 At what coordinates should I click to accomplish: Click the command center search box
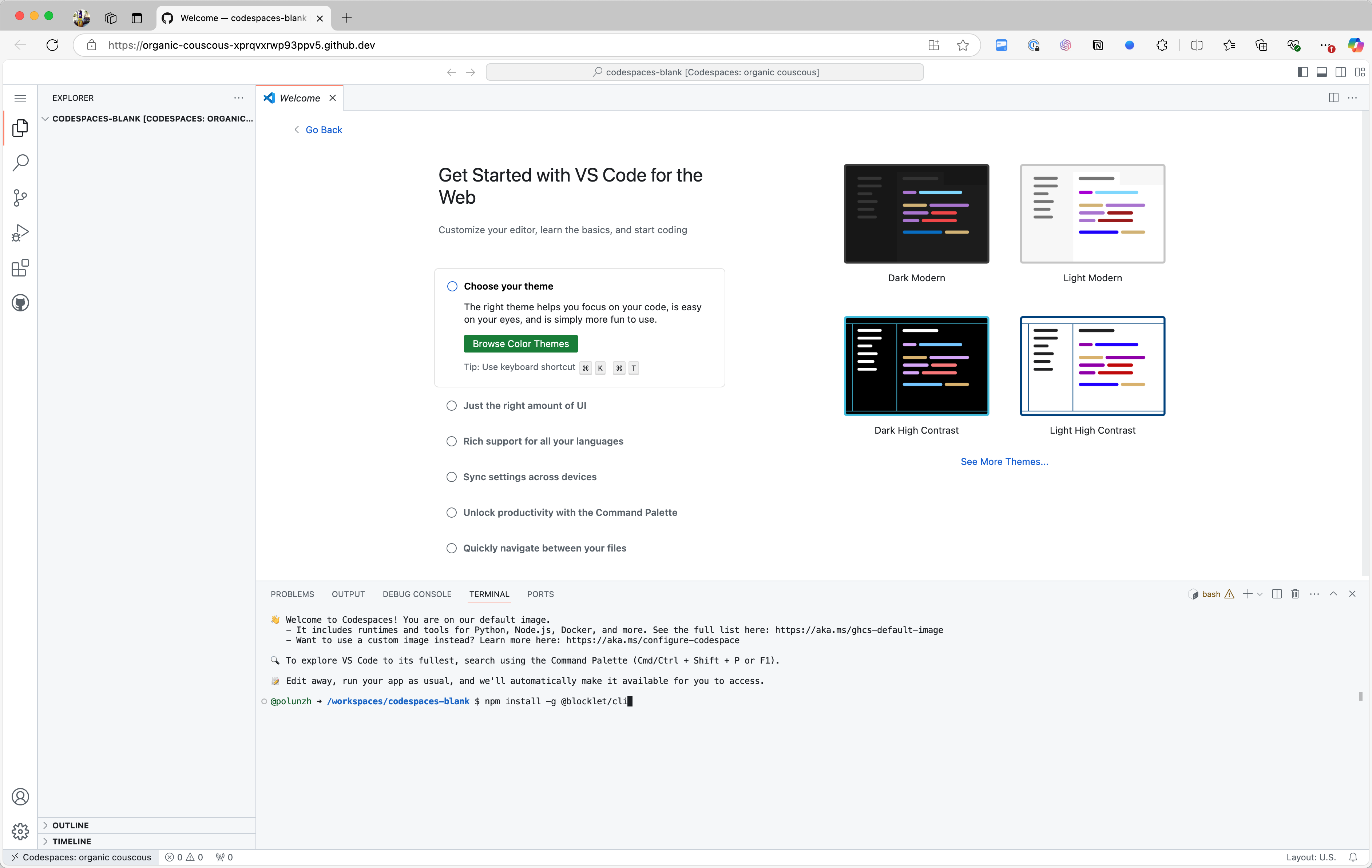click(x=704, y=72)
